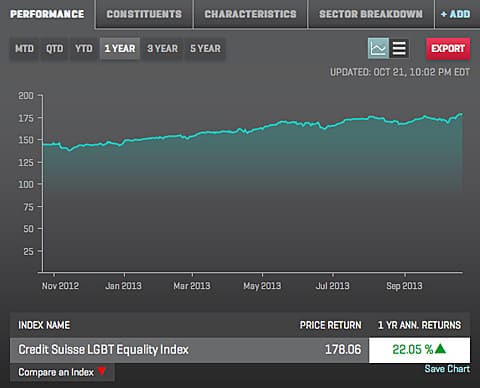Click the + ADD tab
The height and width of the screenshot is (388, 480).
(456, 14)
